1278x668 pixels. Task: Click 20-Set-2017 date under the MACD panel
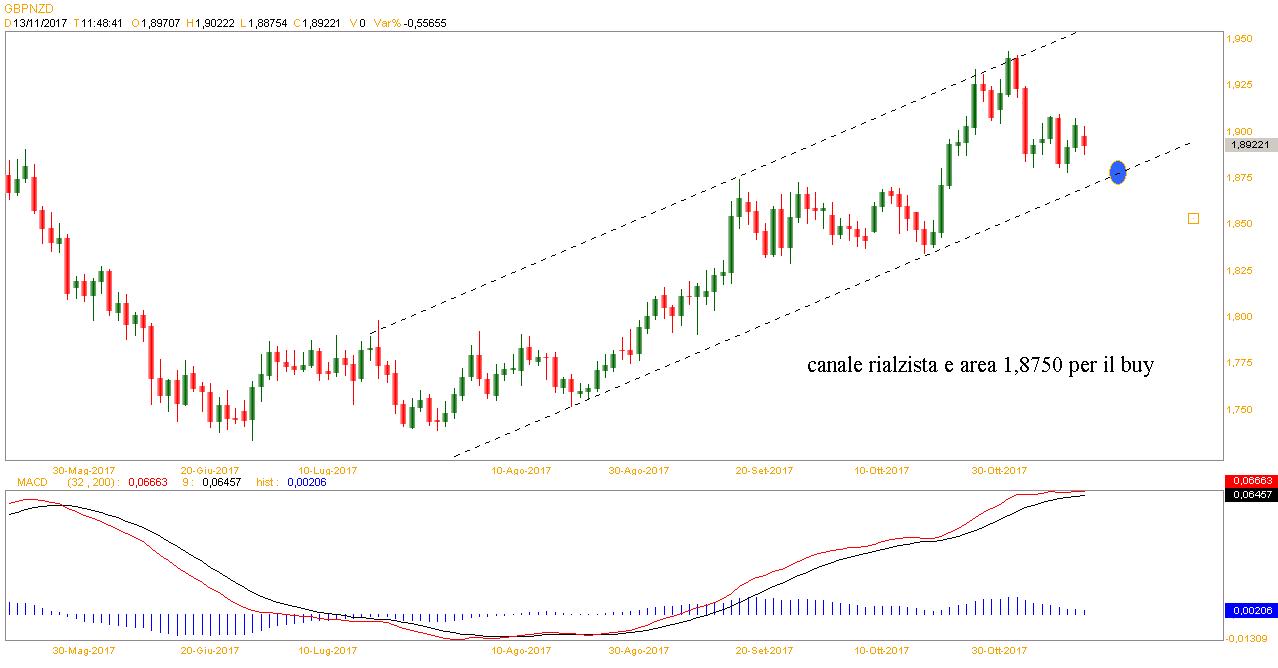[x=764, y=650]
